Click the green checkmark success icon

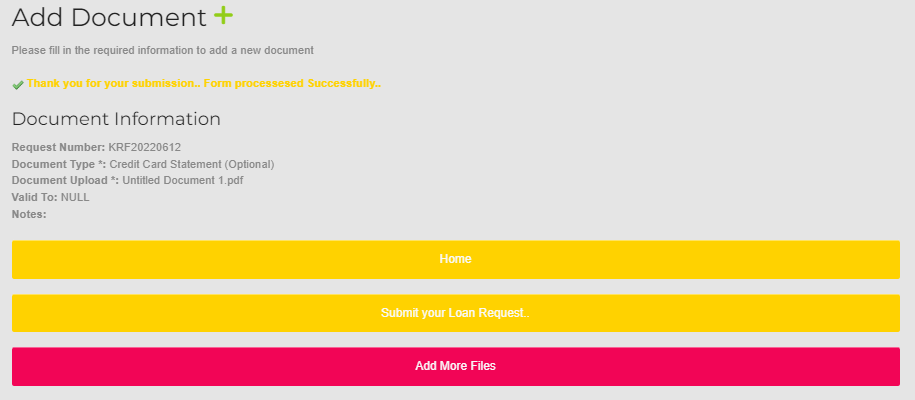click(x=18, y=85)
